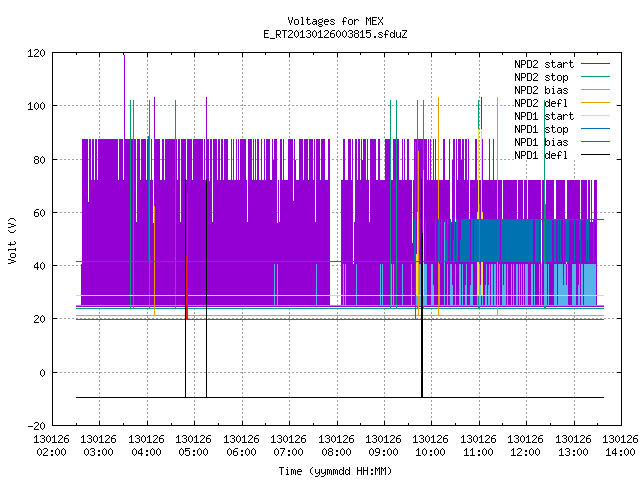Click the "Volt (V)" y-axis label

pyautogui.click(x=12, y=240)
